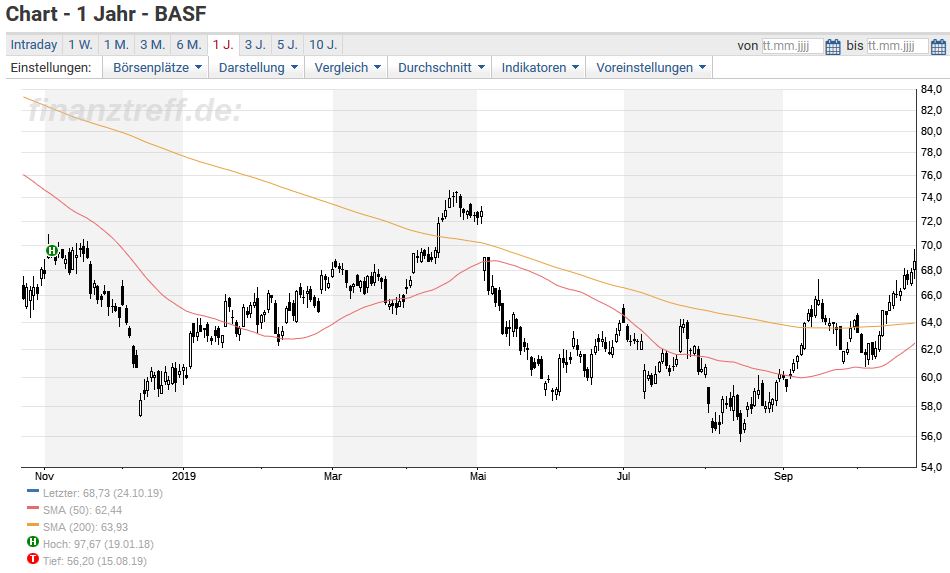
Task: Open the Indikatoren dropdown
Action: click(x=539, y=67)
